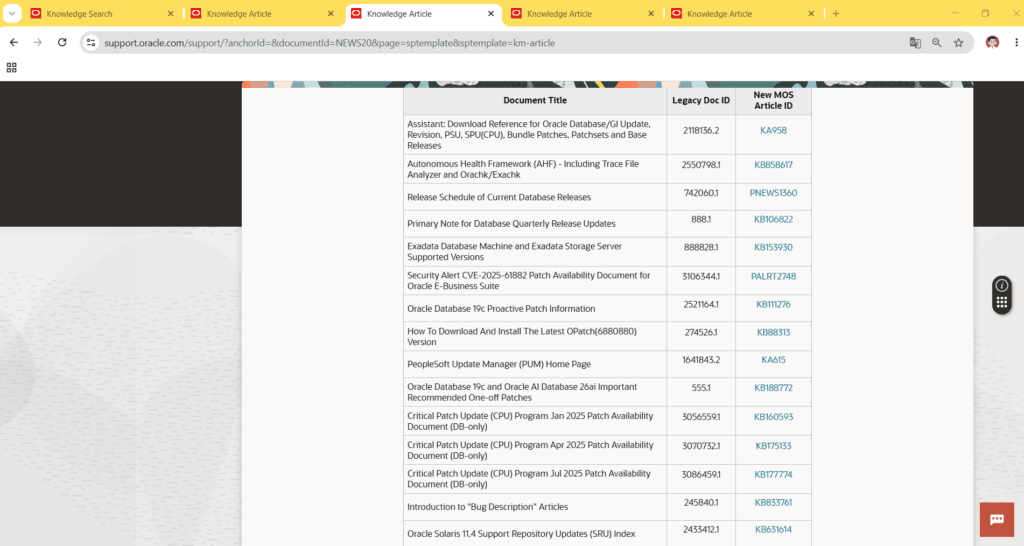Close the active Knowledge Article tab
This screenshot has width=1024, height=546.
coord(491,13)
